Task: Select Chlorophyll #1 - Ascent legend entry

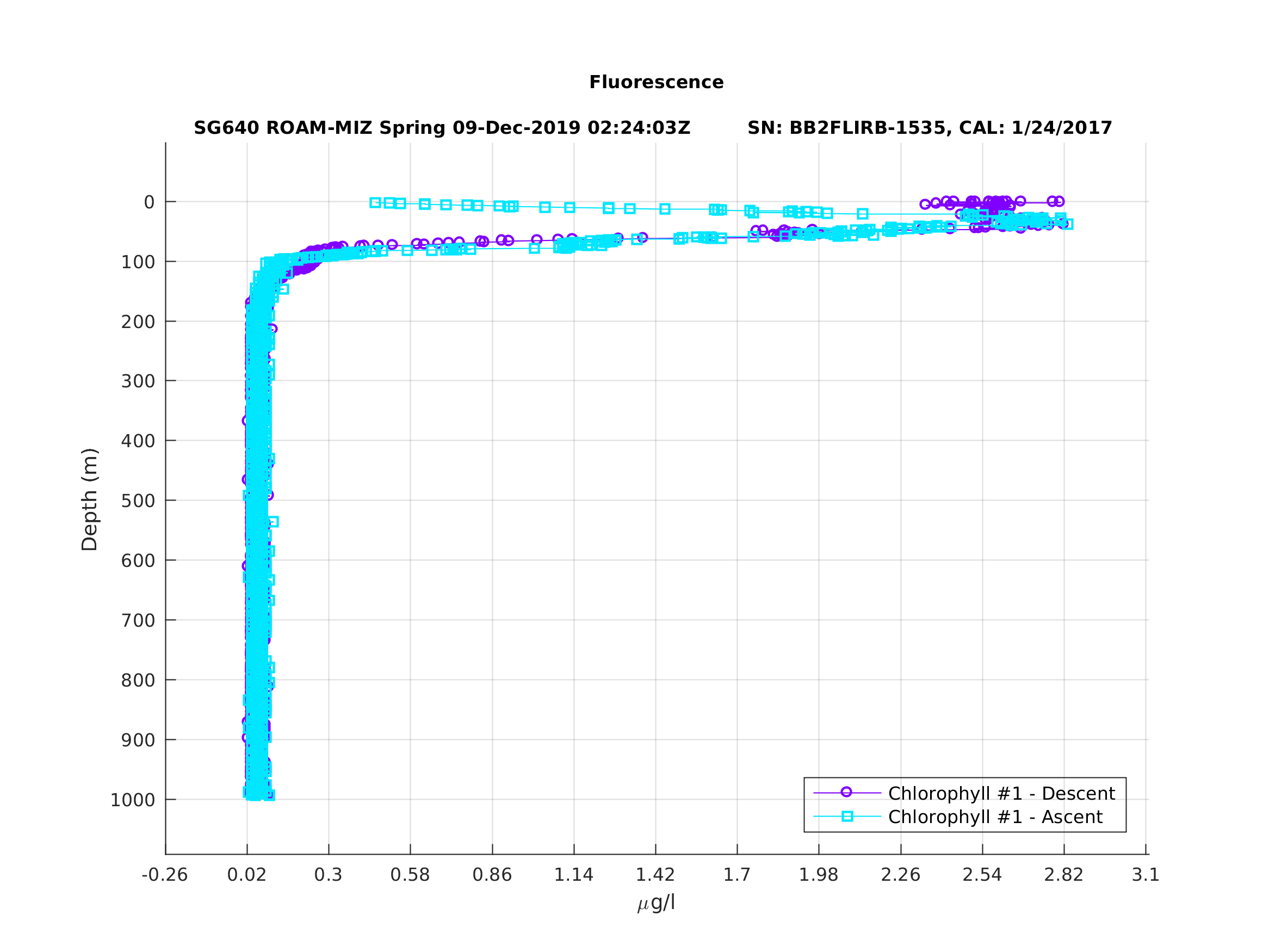Action: click(995, 817)
